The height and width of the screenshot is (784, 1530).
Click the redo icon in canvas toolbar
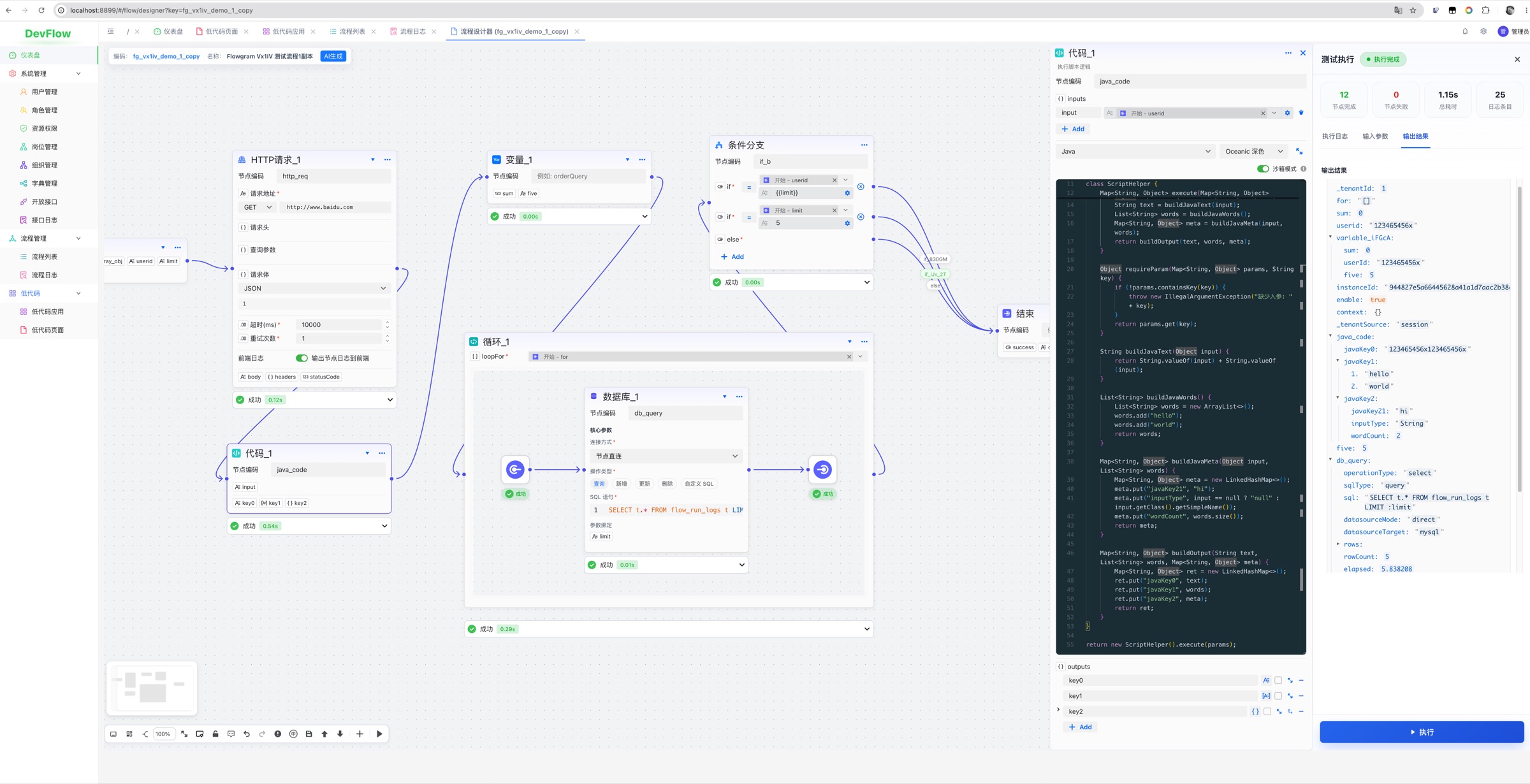click(262, 734)
